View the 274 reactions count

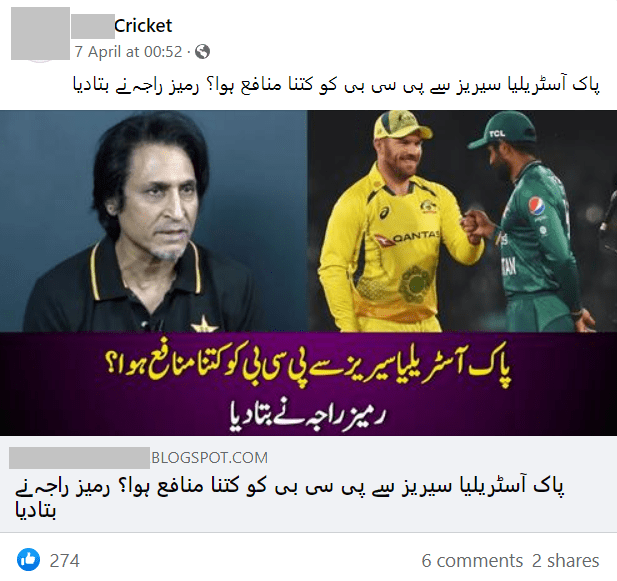pos(65,561)
